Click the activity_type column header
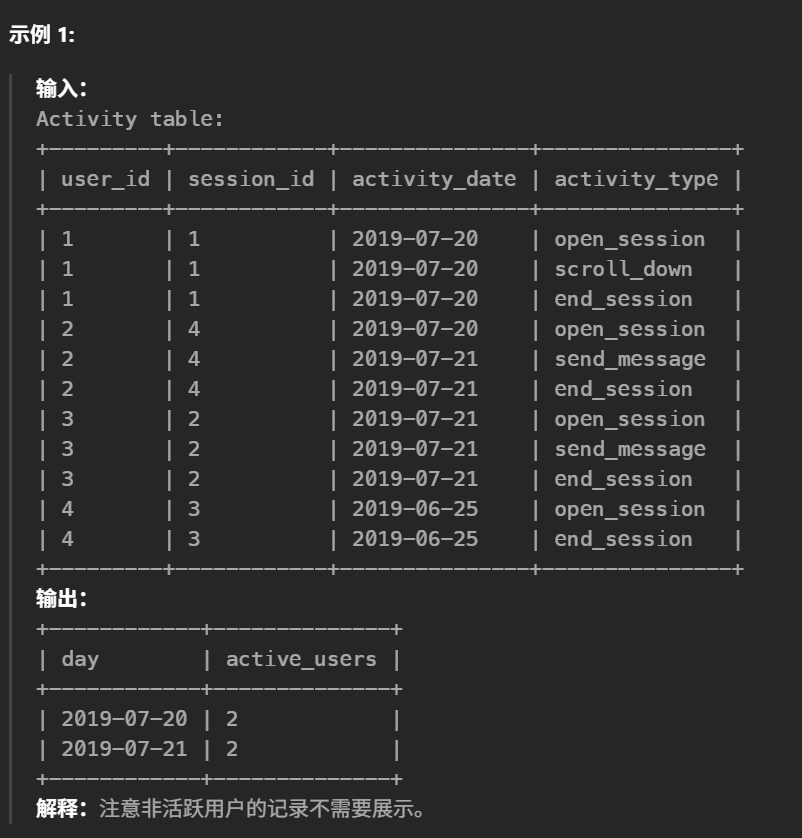This screenshot has height=838, width=802. tap(636, 179)
